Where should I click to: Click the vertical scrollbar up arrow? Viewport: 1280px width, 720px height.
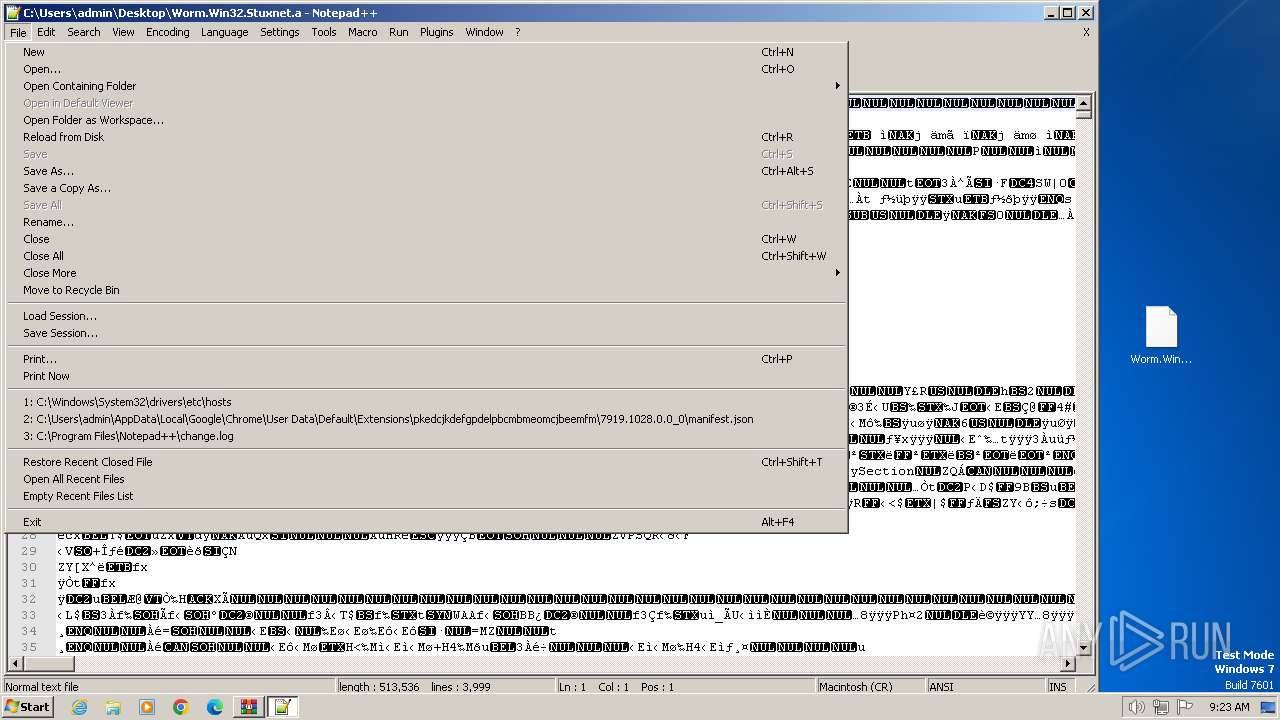1085,102
